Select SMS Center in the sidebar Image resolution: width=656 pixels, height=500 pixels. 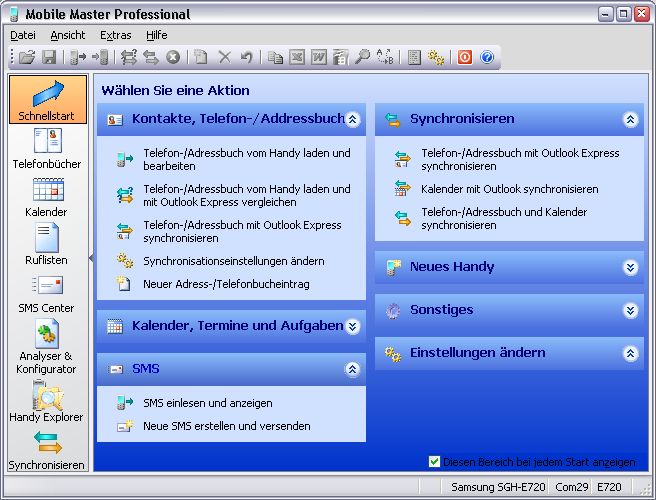[47, 292]
